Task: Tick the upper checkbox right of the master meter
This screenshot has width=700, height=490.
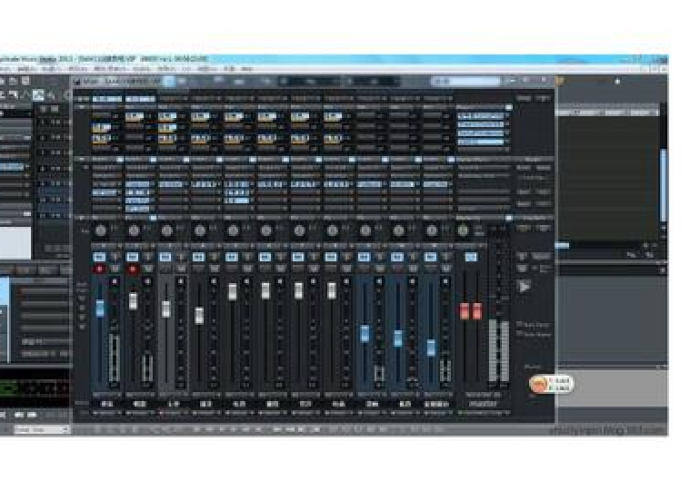Action: 518,324
